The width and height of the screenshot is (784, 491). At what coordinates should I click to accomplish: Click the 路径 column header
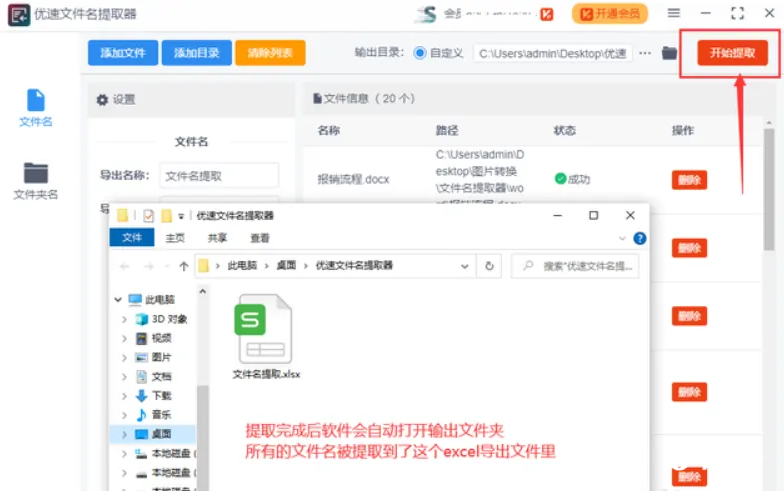[x=446, y=130]
